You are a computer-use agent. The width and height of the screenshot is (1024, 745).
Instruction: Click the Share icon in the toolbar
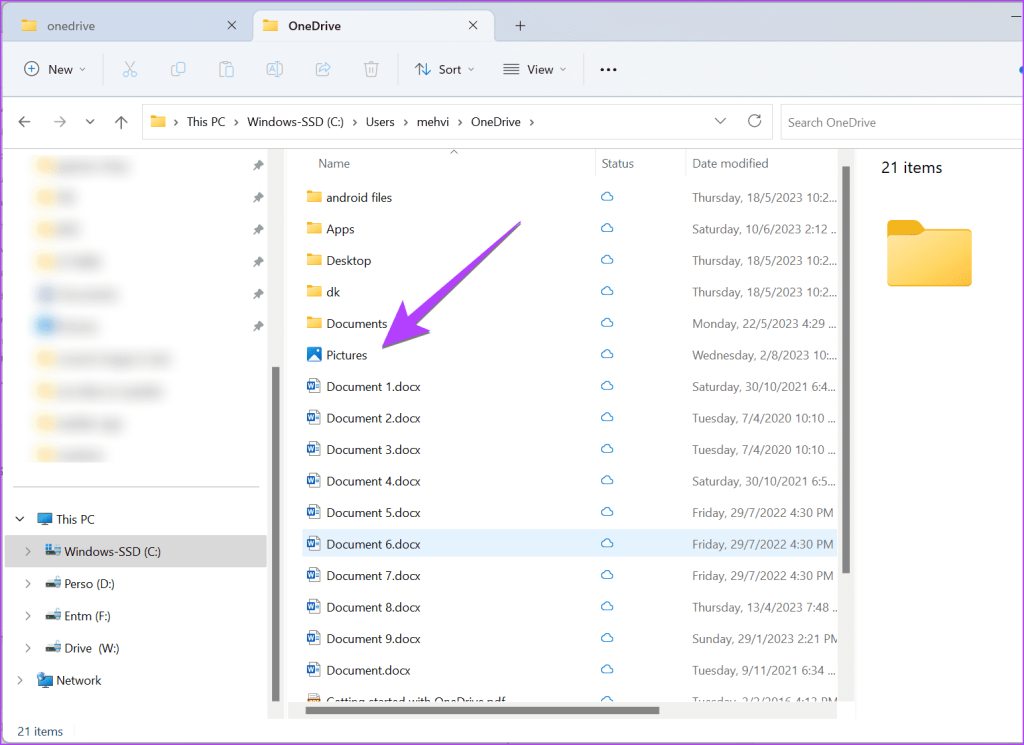[x=322, y=69]
